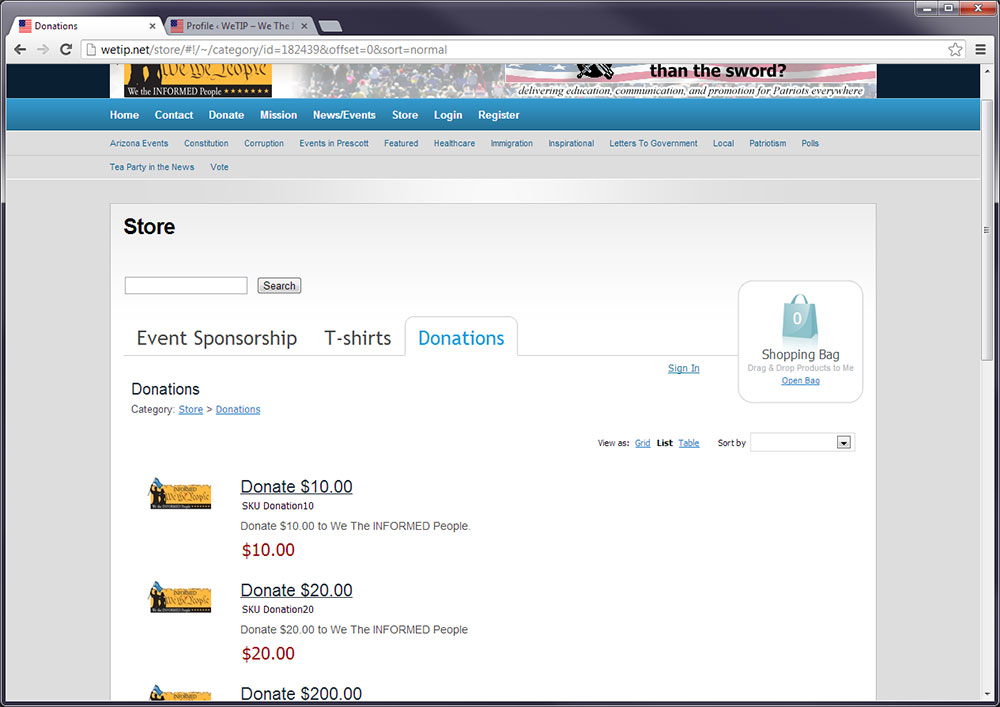Click the $20.00 price text
The height and width of the screenshot is (707, 1000).
(268, 654)
